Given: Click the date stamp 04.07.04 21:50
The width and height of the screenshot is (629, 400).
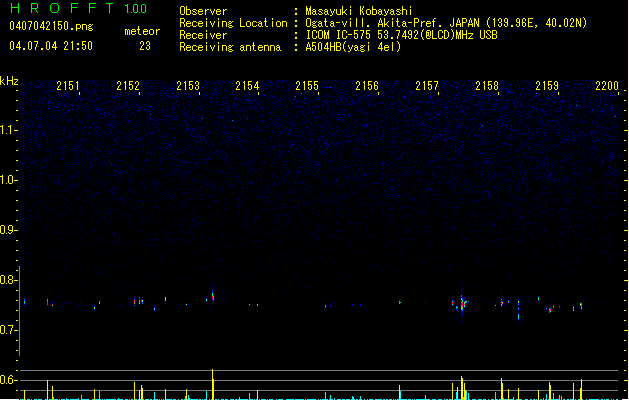Looking at the screenshot, I should pos(51,46).
